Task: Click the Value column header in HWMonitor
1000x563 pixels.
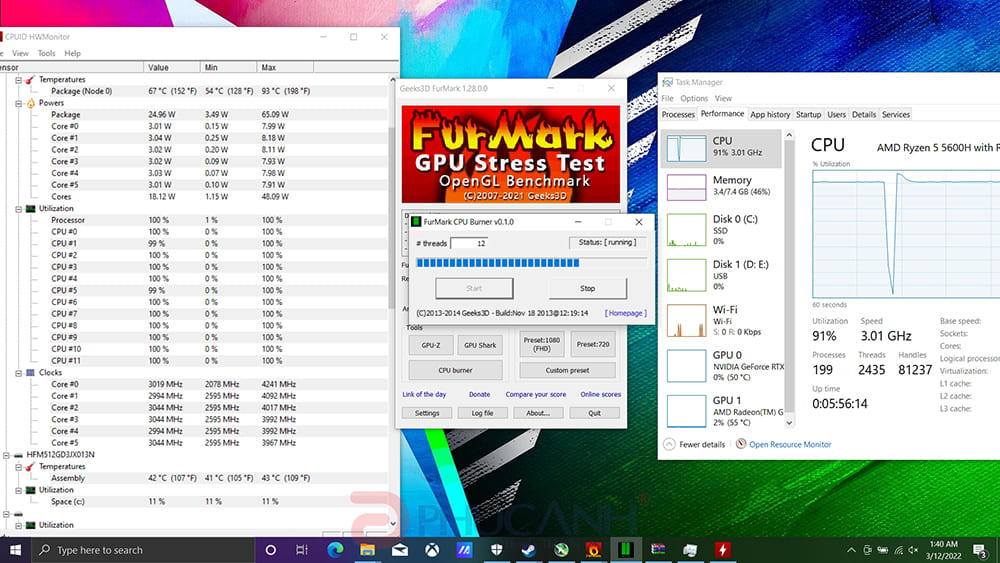Action: 171,68
